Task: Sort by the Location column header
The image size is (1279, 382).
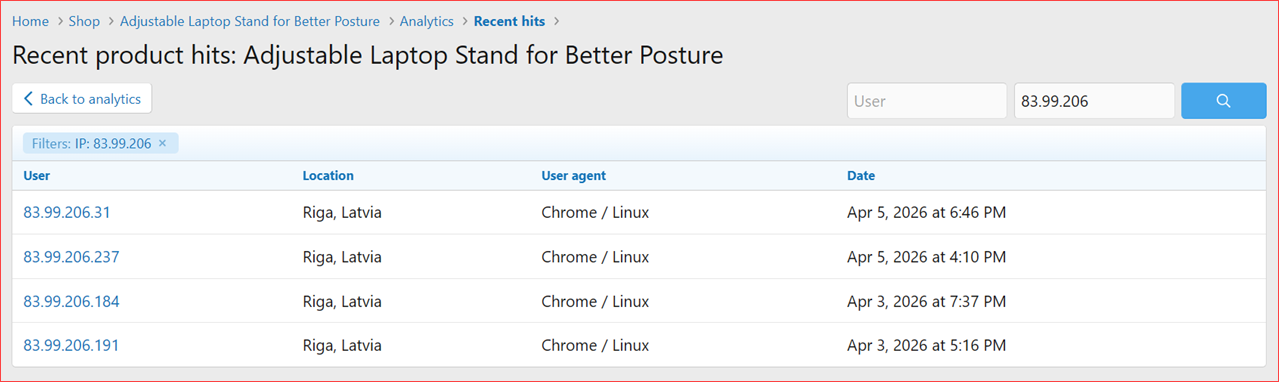Action: [x=328, y=176]
